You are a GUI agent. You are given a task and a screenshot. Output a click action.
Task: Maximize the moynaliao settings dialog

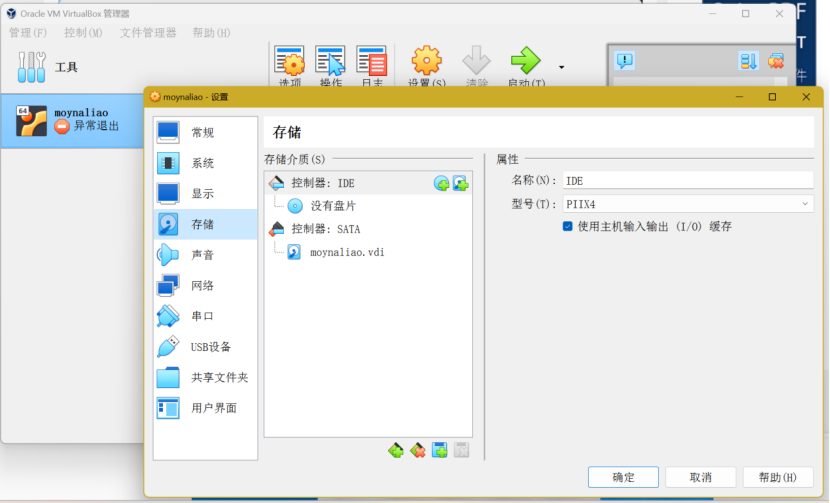(x=772, y=97)
